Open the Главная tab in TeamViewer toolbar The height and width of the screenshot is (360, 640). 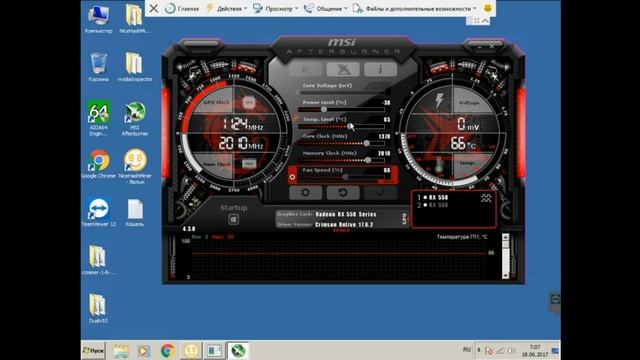pyautogui.click(x=182, y=8)
